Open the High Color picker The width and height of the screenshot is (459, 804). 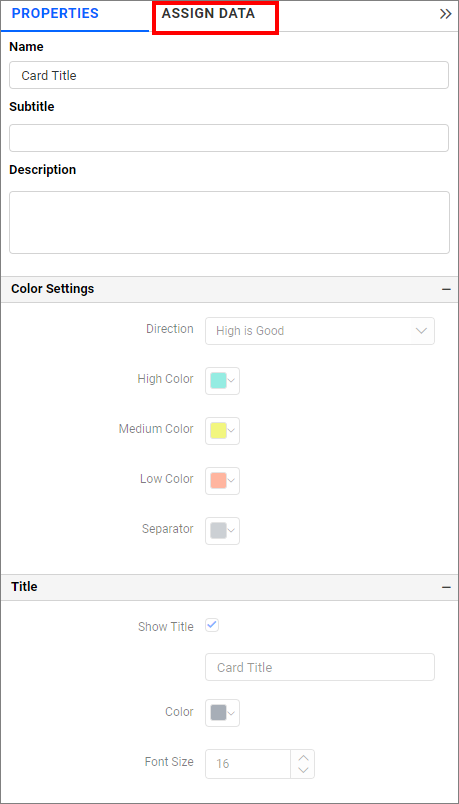(222, 381)
